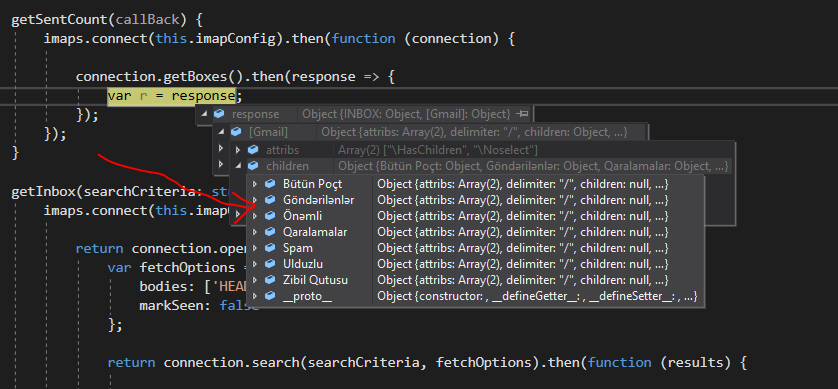Expand the Qaralamalar folder object

[255, 232]
